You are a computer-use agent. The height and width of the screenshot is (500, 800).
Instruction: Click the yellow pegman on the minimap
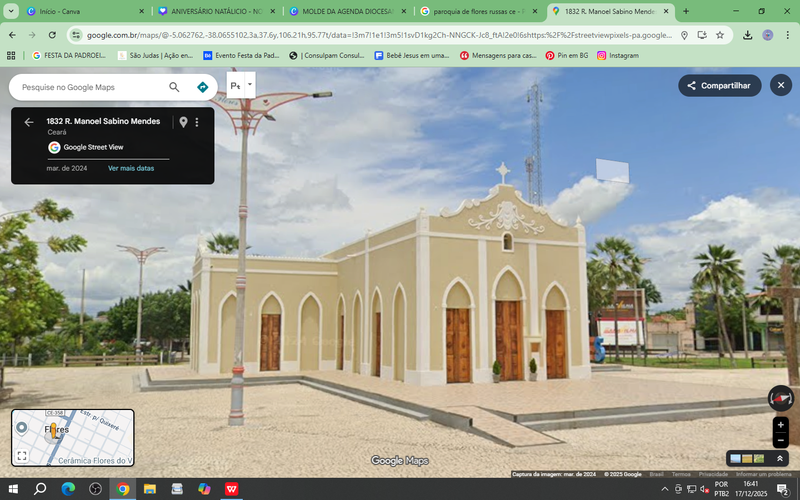[53, 431]
